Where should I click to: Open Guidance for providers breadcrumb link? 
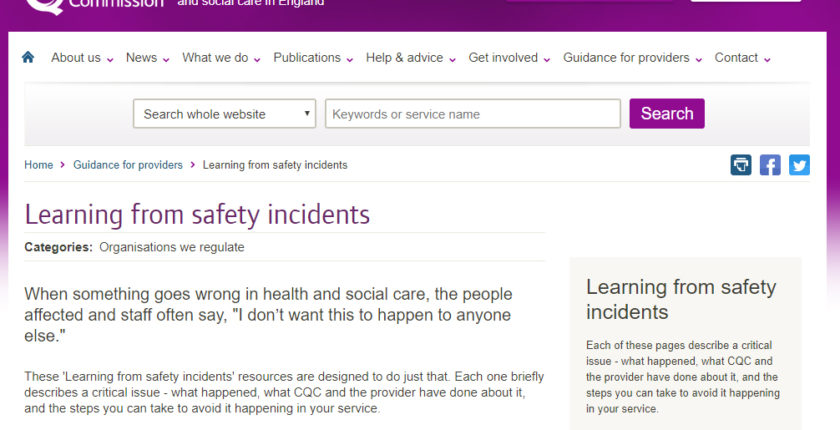128,165
